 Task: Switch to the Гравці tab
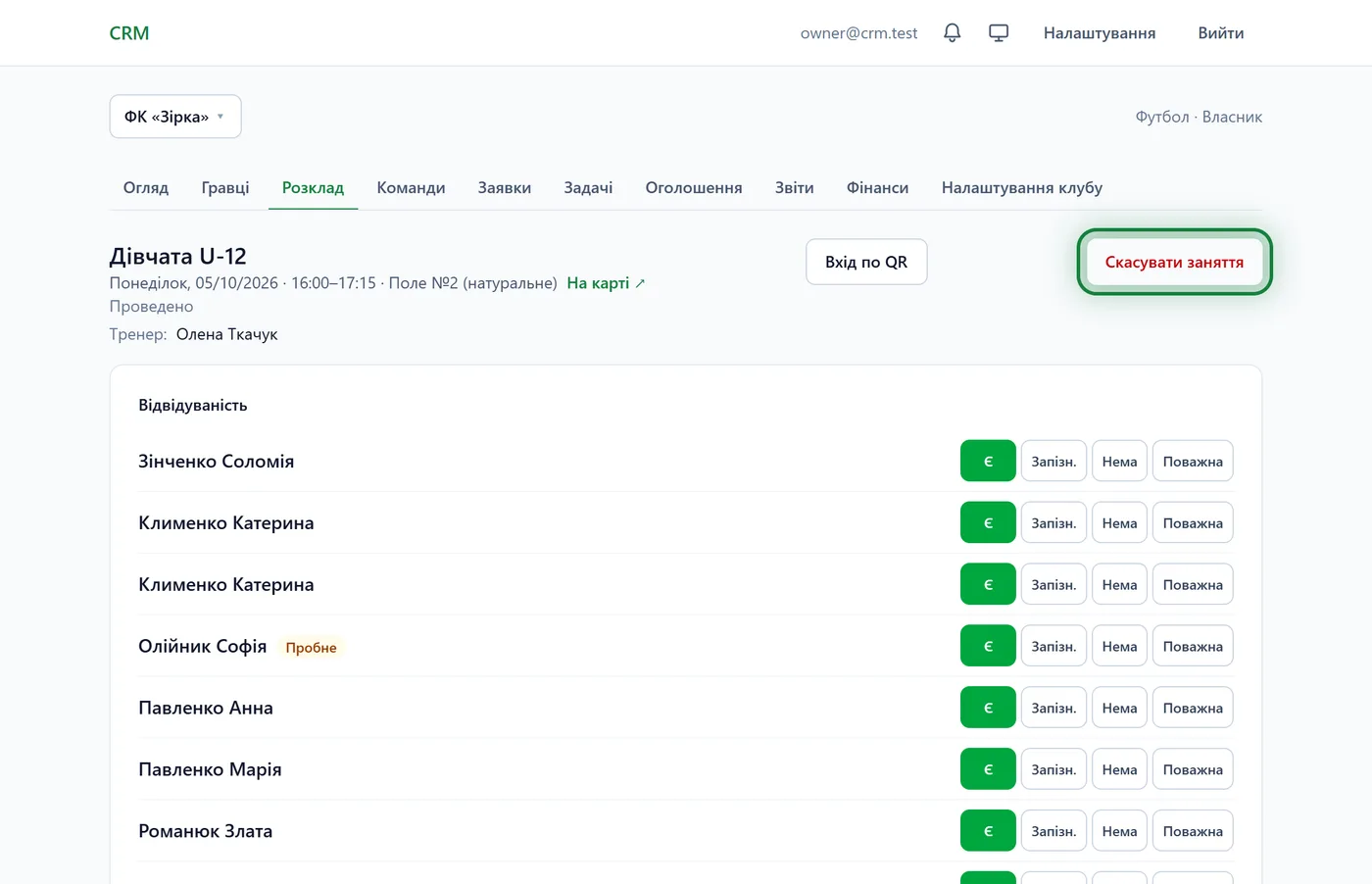pos(225,187)
